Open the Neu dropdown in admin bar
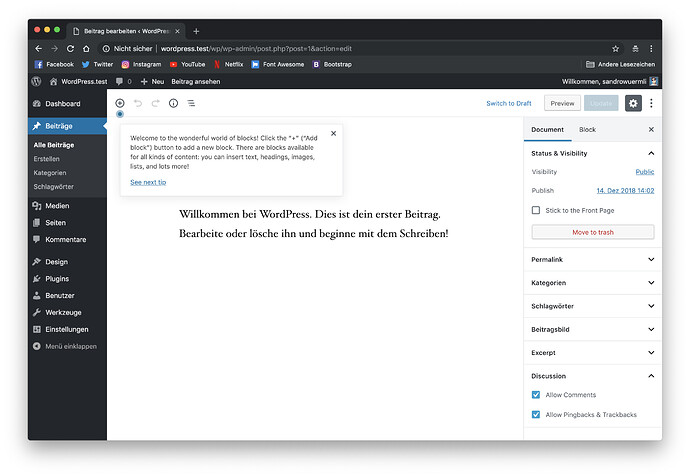 pyautogui.click(x=152, y=81)
